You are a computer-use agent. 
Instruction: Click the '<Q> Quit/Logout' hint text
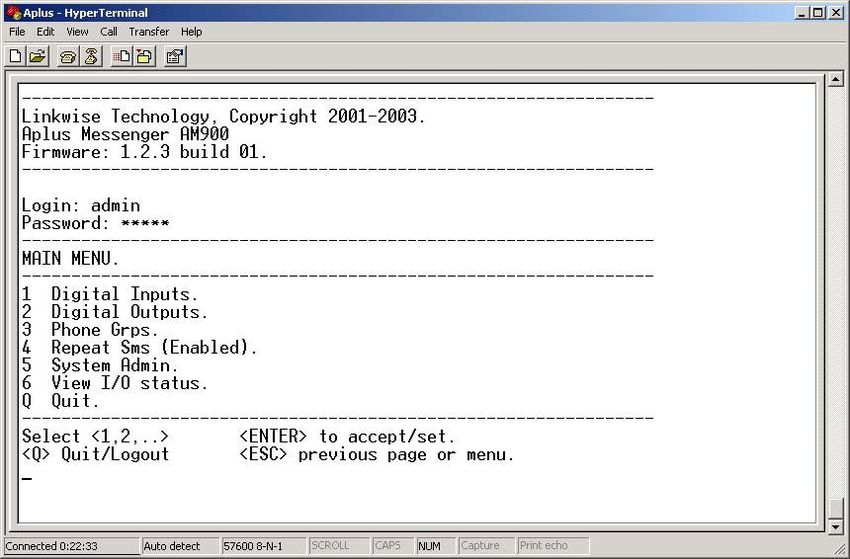pos(95,454)
